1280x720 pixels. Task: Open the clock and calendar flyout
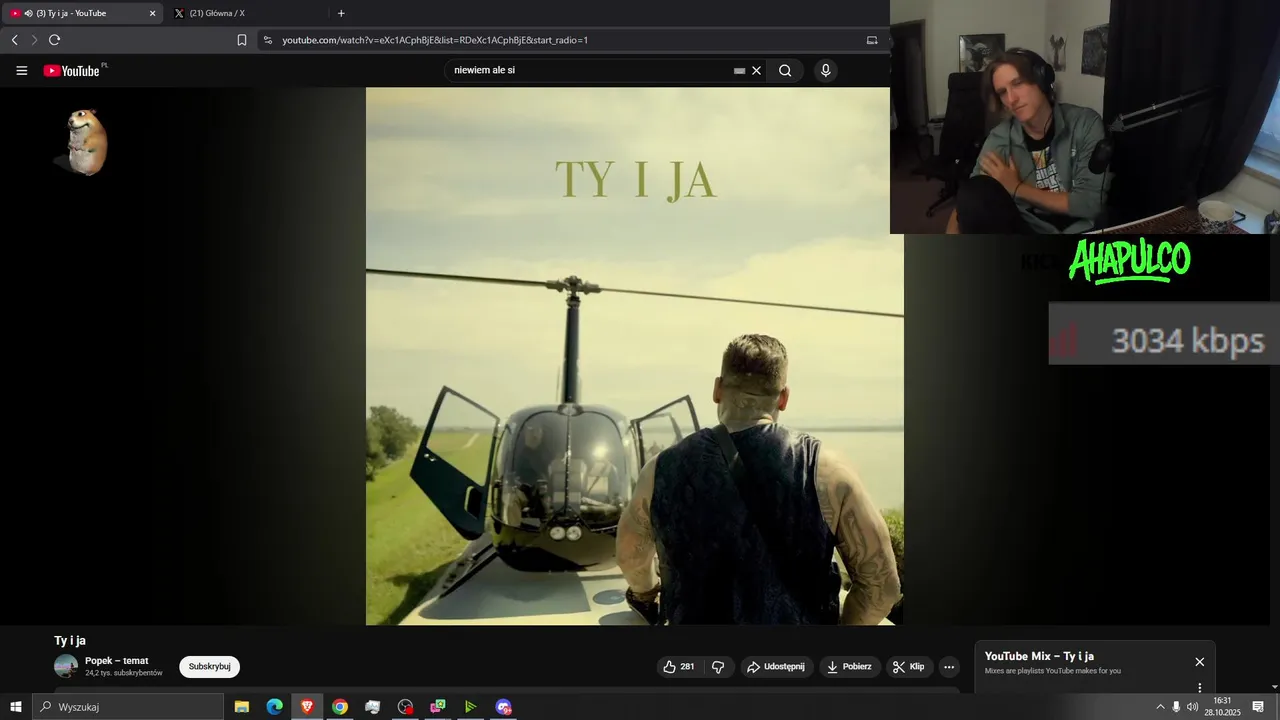pyautogui.click(x=1222, y=707)
